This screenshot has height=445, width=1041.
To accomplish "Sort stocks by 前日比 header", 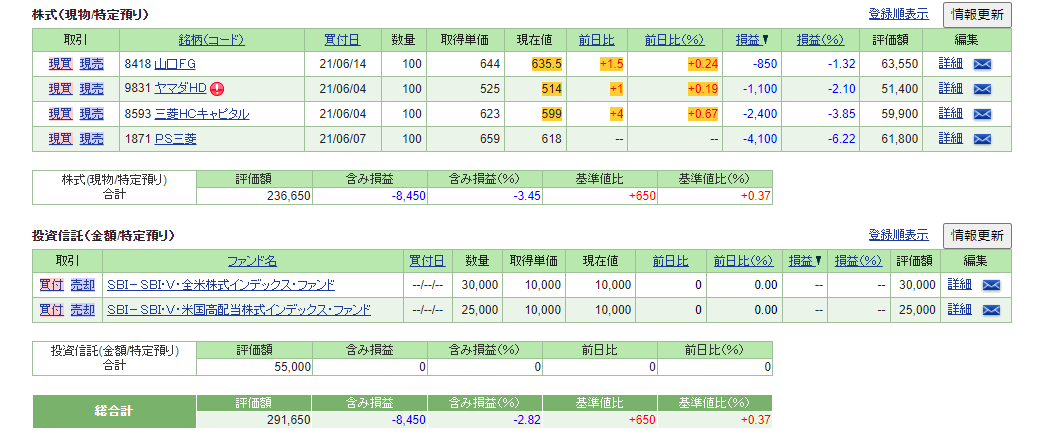I will pos(596,40).
